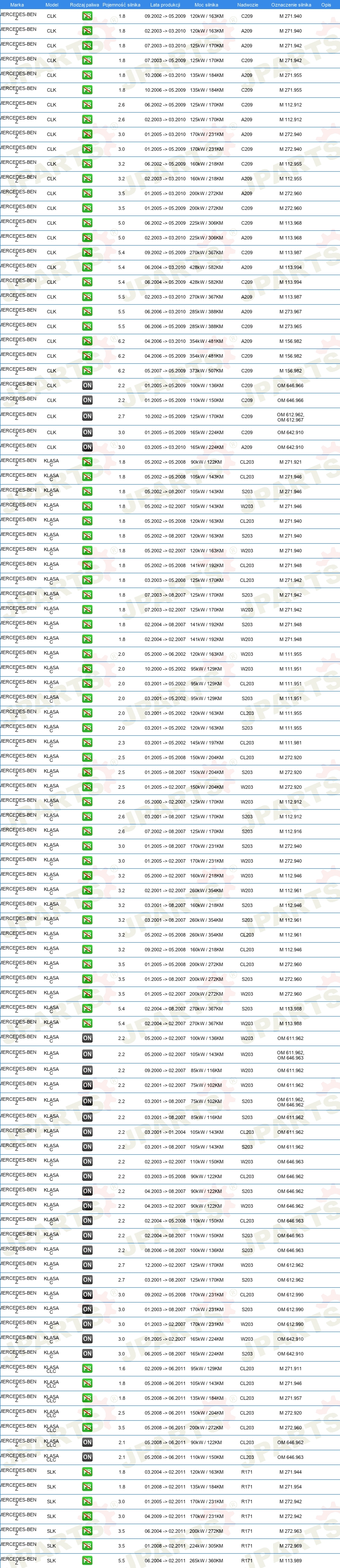Click the petrol icon in CLK M 273.965 row
Image resolution: width=340 pixels, height=1568 pixels.
87,326
